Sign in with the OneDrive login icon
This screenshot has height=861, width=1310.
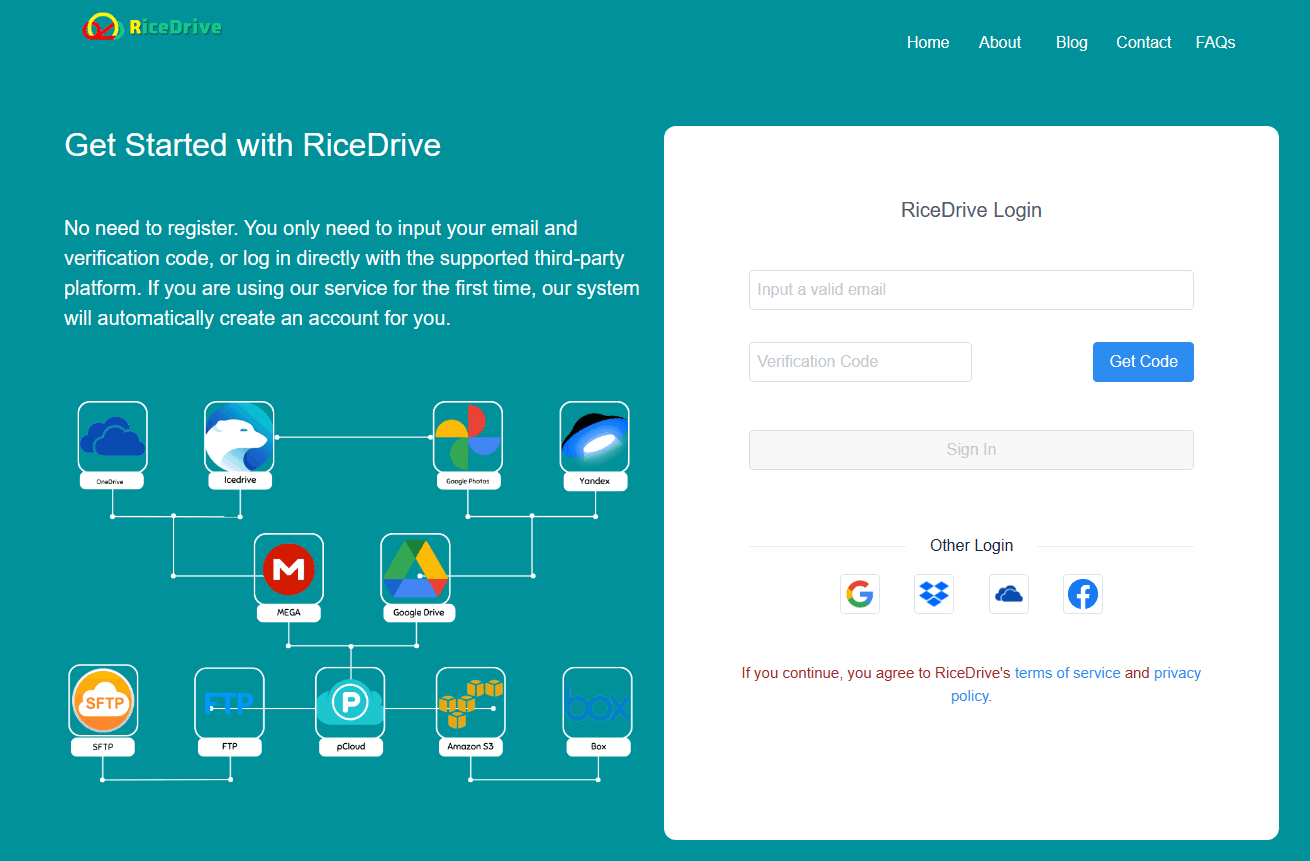pos(1009,594)
